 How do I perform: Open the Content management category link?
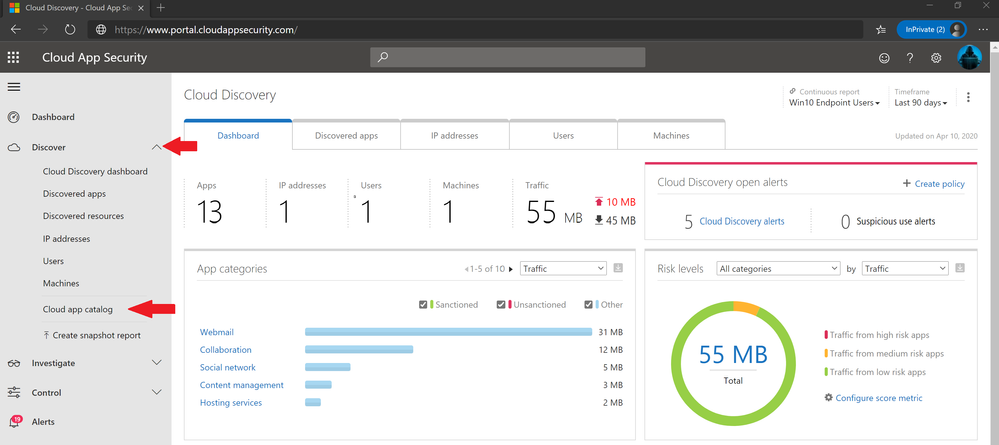(241, 385)
